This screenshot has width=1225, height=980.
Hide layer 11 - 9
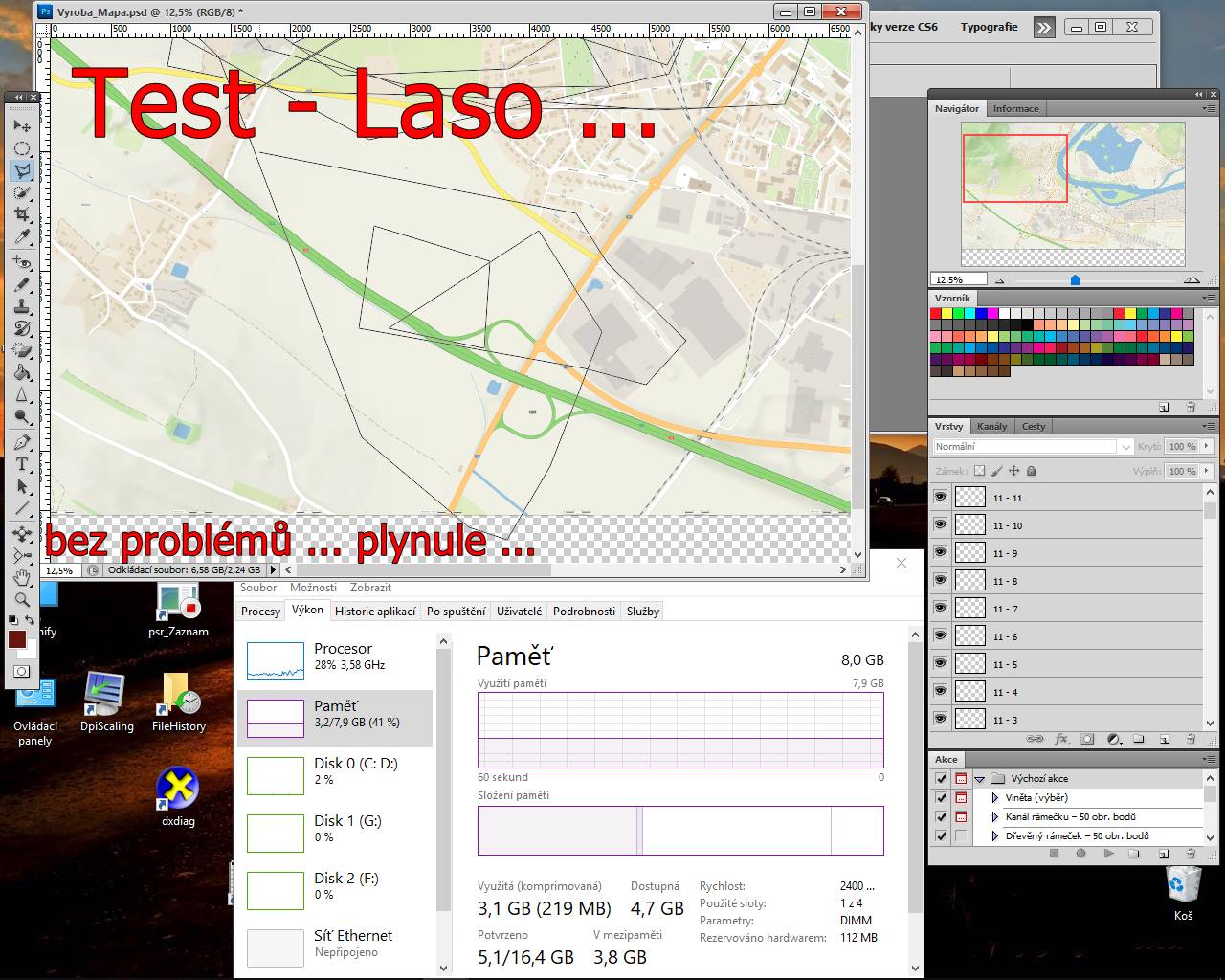(941, 552)
